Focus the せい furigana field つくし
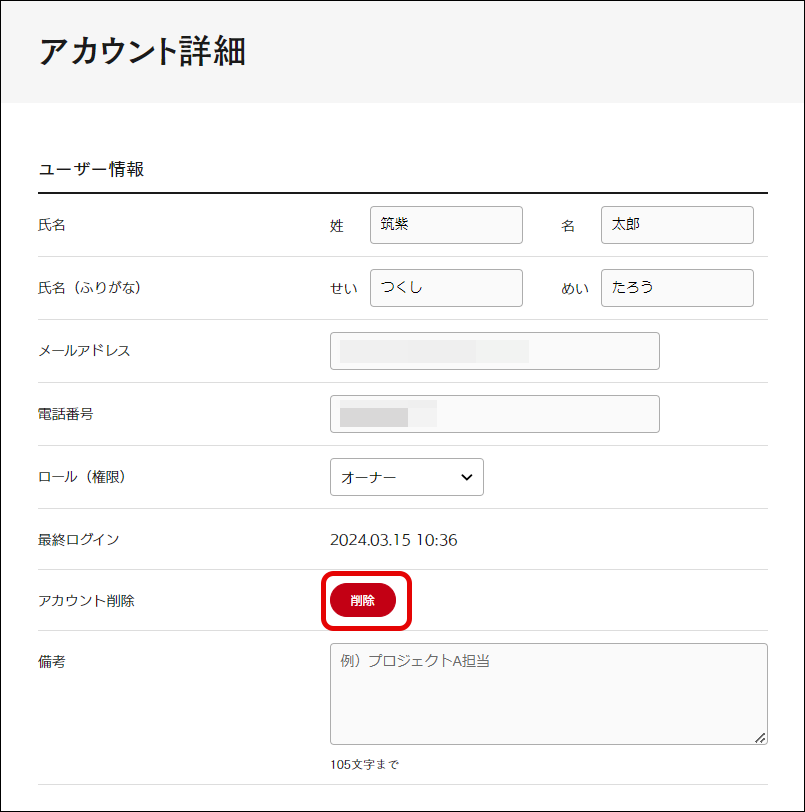This screenshot has height=812, width=805. pyautogui.click(x=446, y=288)
